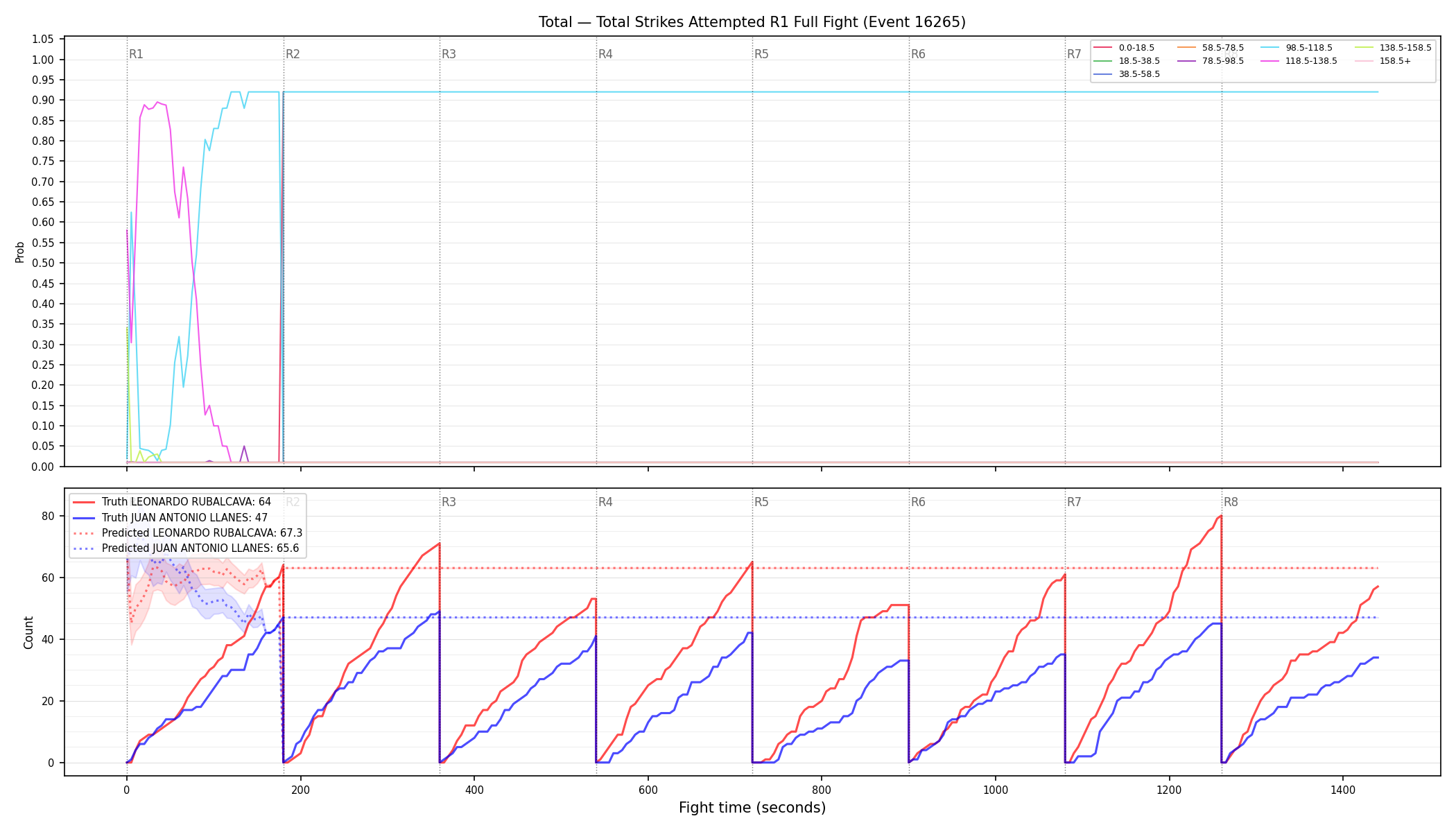Screen dimensions: 1456x832
Task: Click the 0.0-18.5 legend line swatch
Action: point(1103,48)
